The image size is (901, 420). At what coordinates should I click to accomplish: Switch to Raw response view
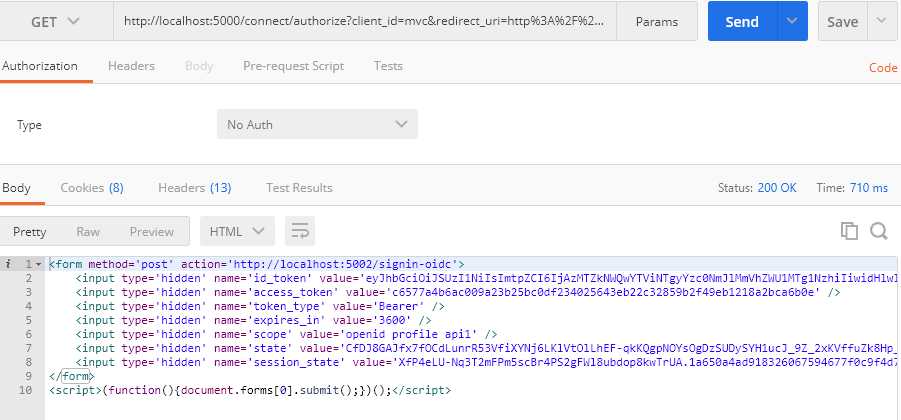coord(88,232)
